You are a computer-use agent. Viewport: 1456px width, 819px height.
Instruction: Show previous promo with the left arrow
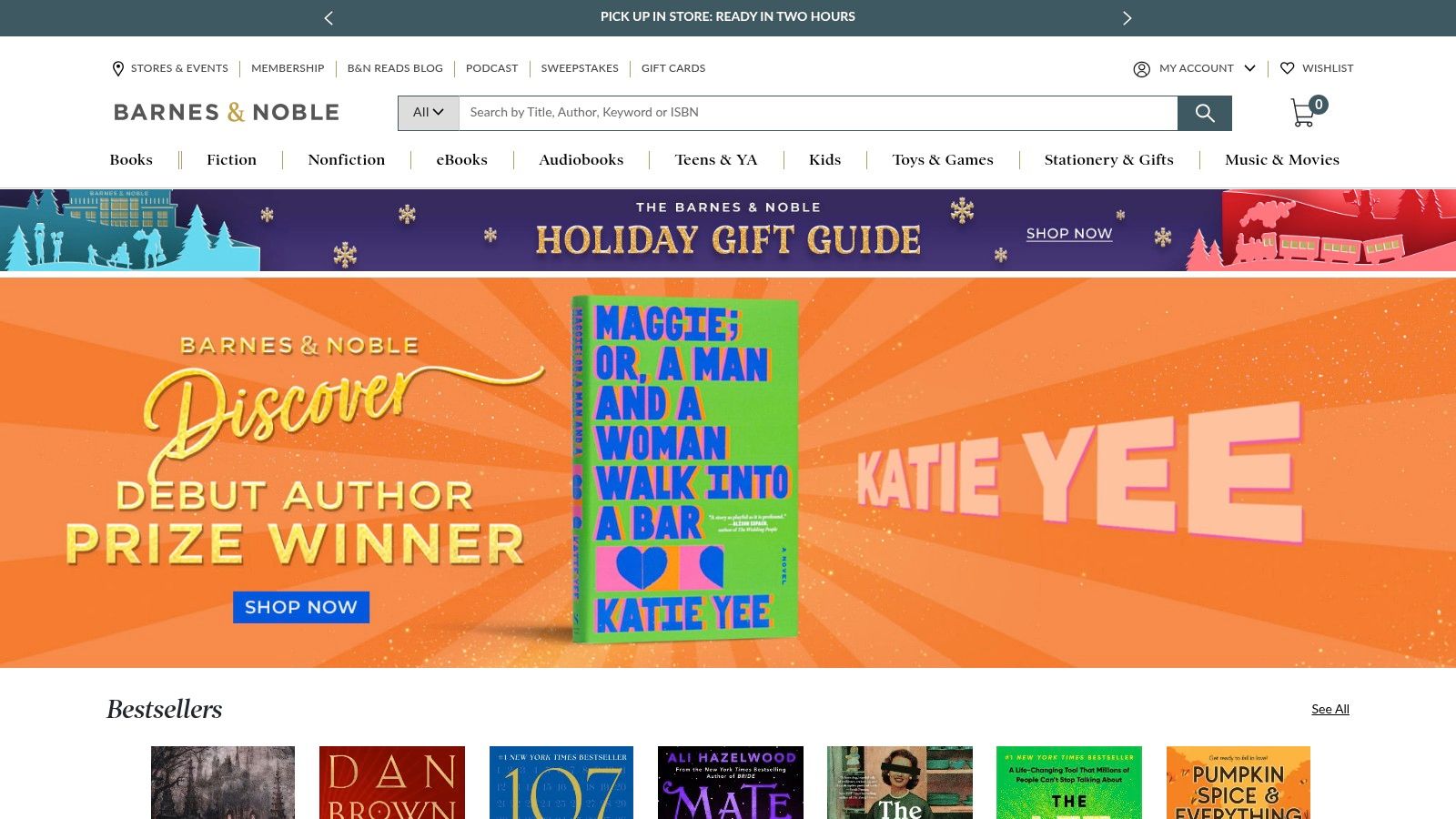coord(329,17)
